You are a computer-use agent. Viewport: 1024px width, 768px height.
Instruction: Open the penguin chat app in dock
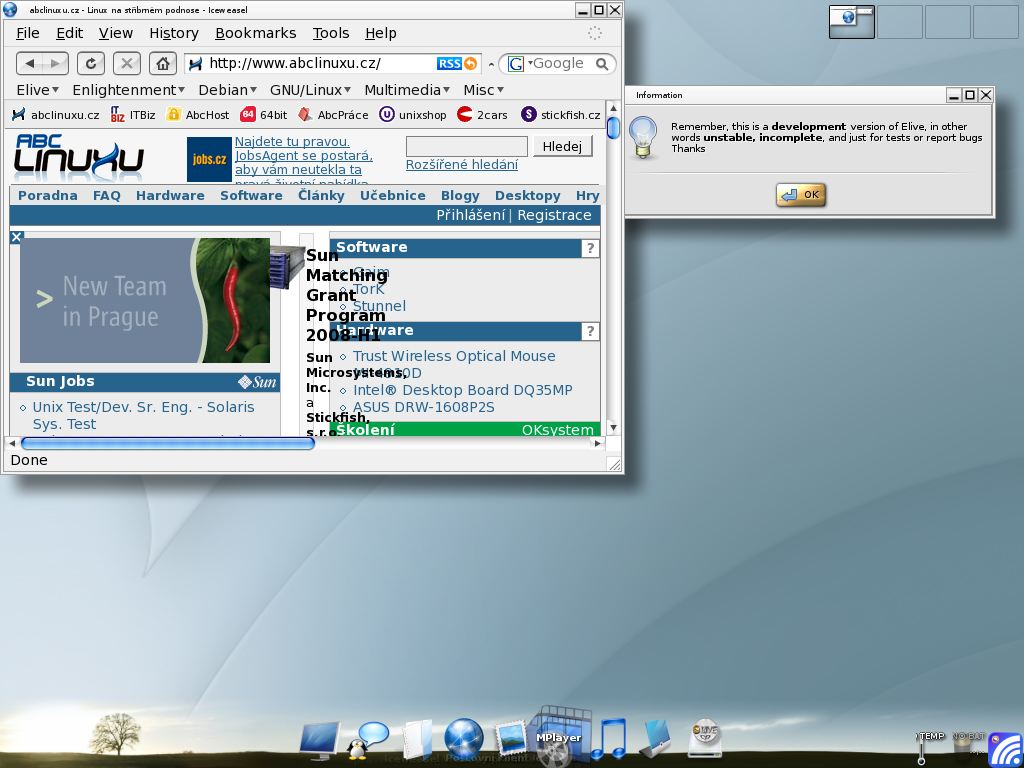click(367, 741)
